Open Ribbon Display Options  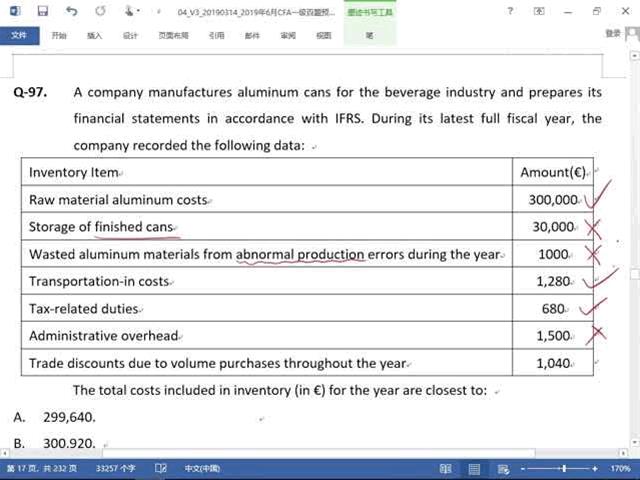(539, 11)
